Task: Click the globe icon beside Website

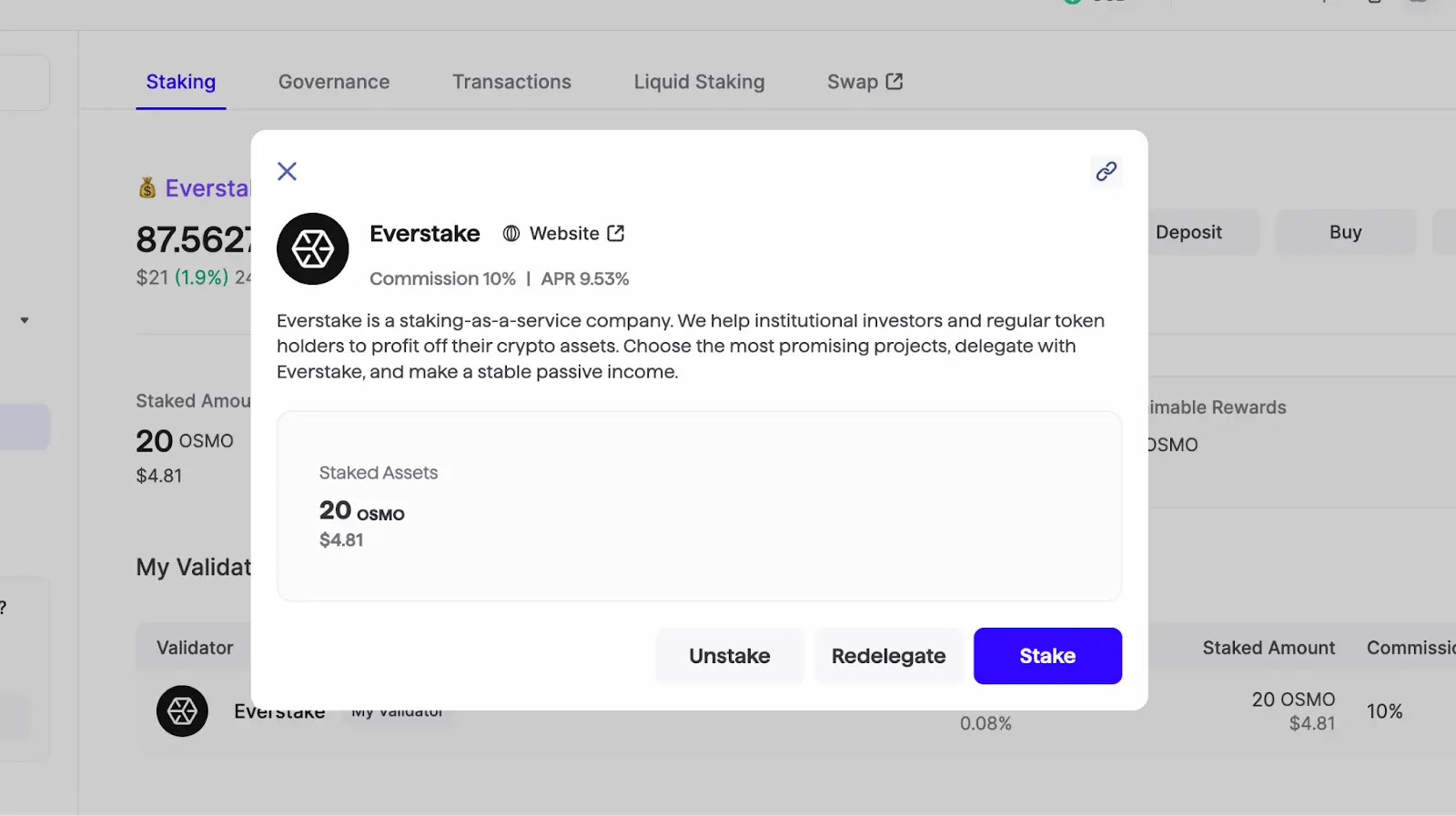Action: point(511,234)
